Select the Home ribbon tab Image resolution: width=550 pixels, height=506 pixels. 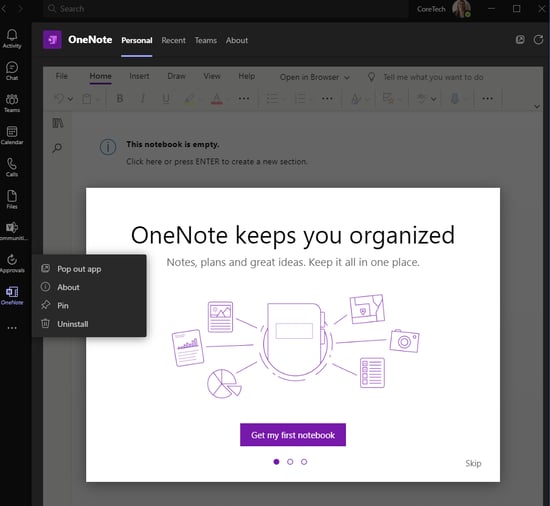click(100, 76)
